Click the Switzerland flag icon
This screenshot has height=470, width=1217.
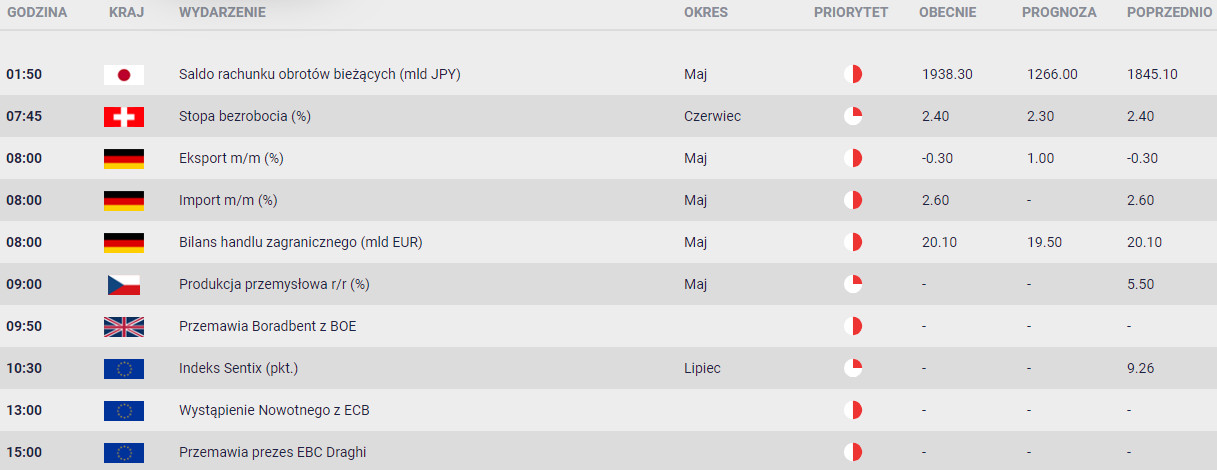tap(124, 116)
